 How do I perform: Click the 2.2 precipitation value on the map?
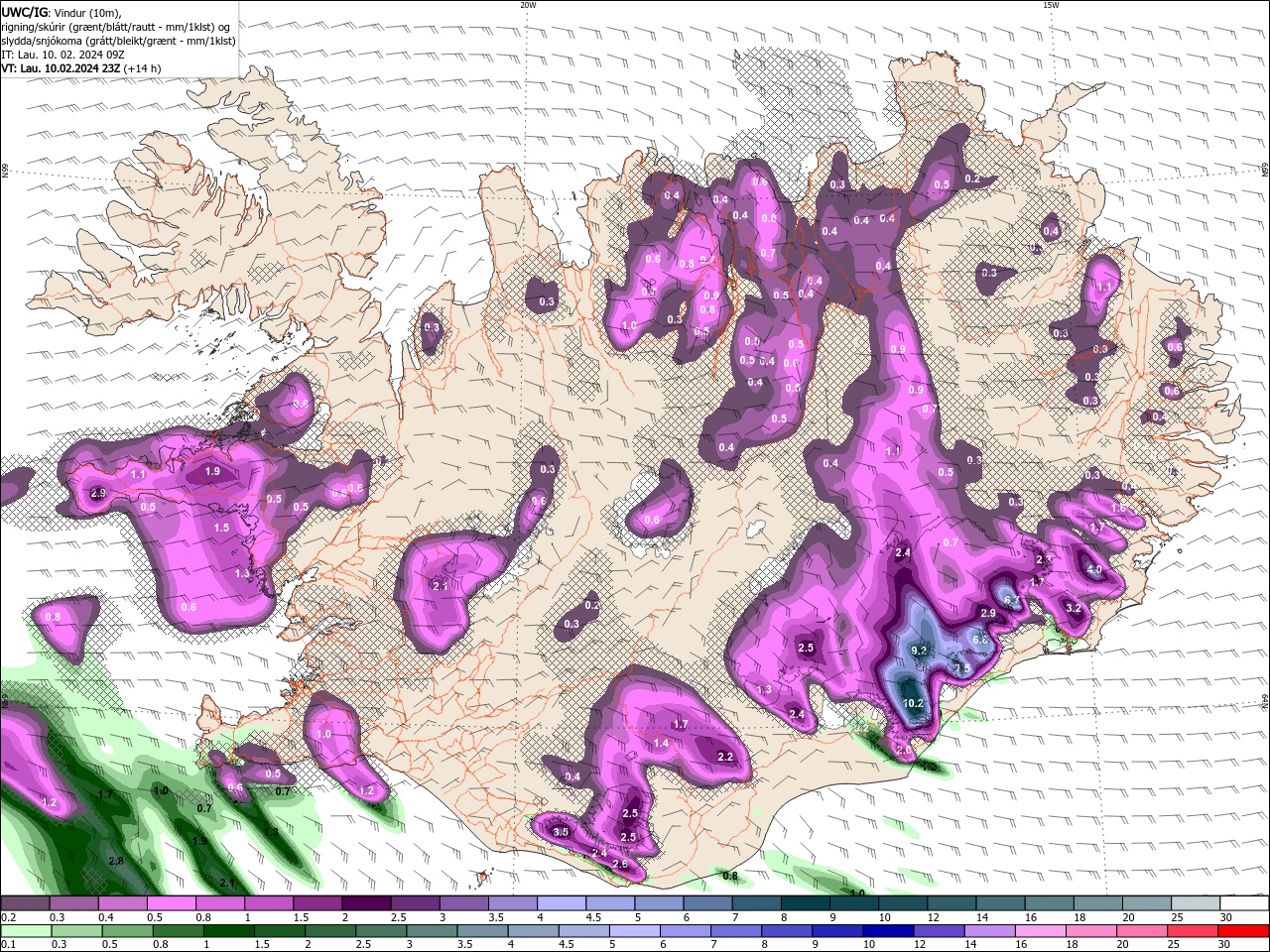[x=724, y=757]
